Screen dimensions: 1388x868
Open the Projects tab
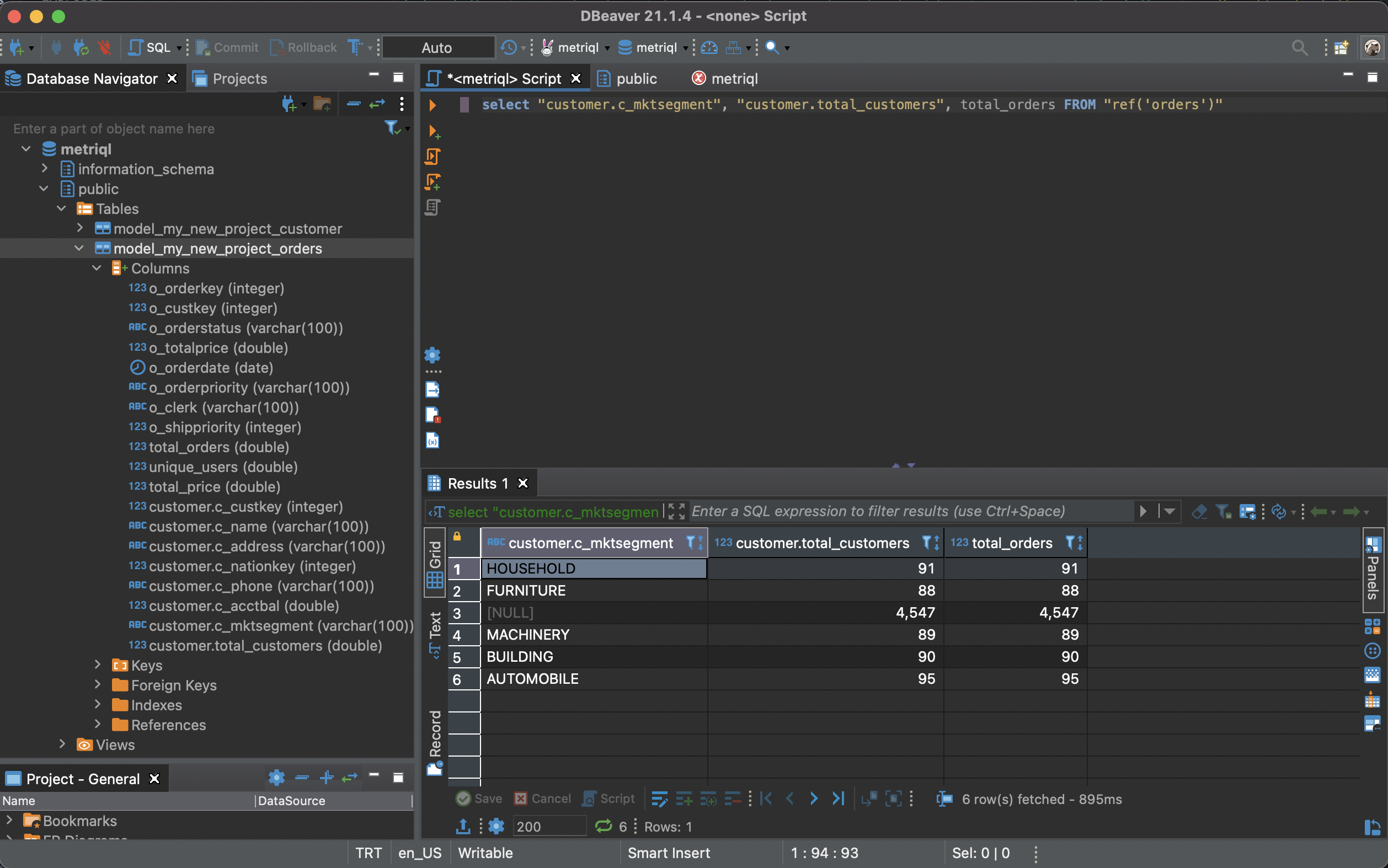click(x=239, y=79)
